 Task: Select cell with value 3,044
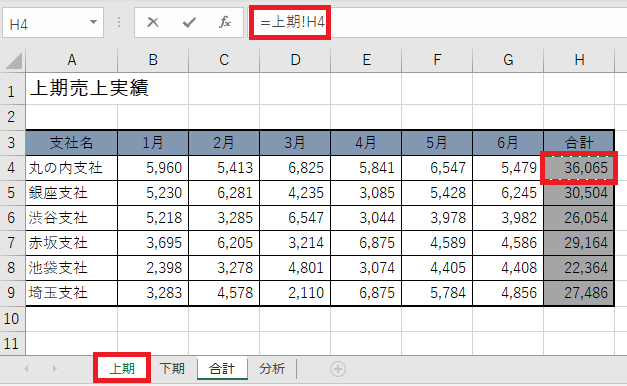point(366,218)
